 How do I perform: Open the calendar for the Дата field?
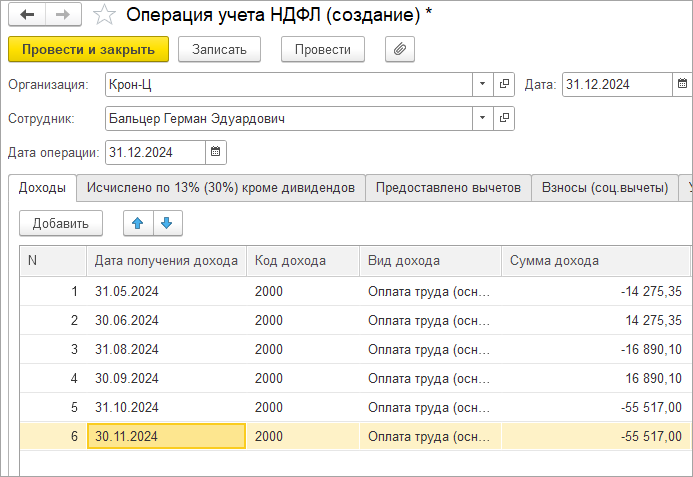[x=682, y=84]
